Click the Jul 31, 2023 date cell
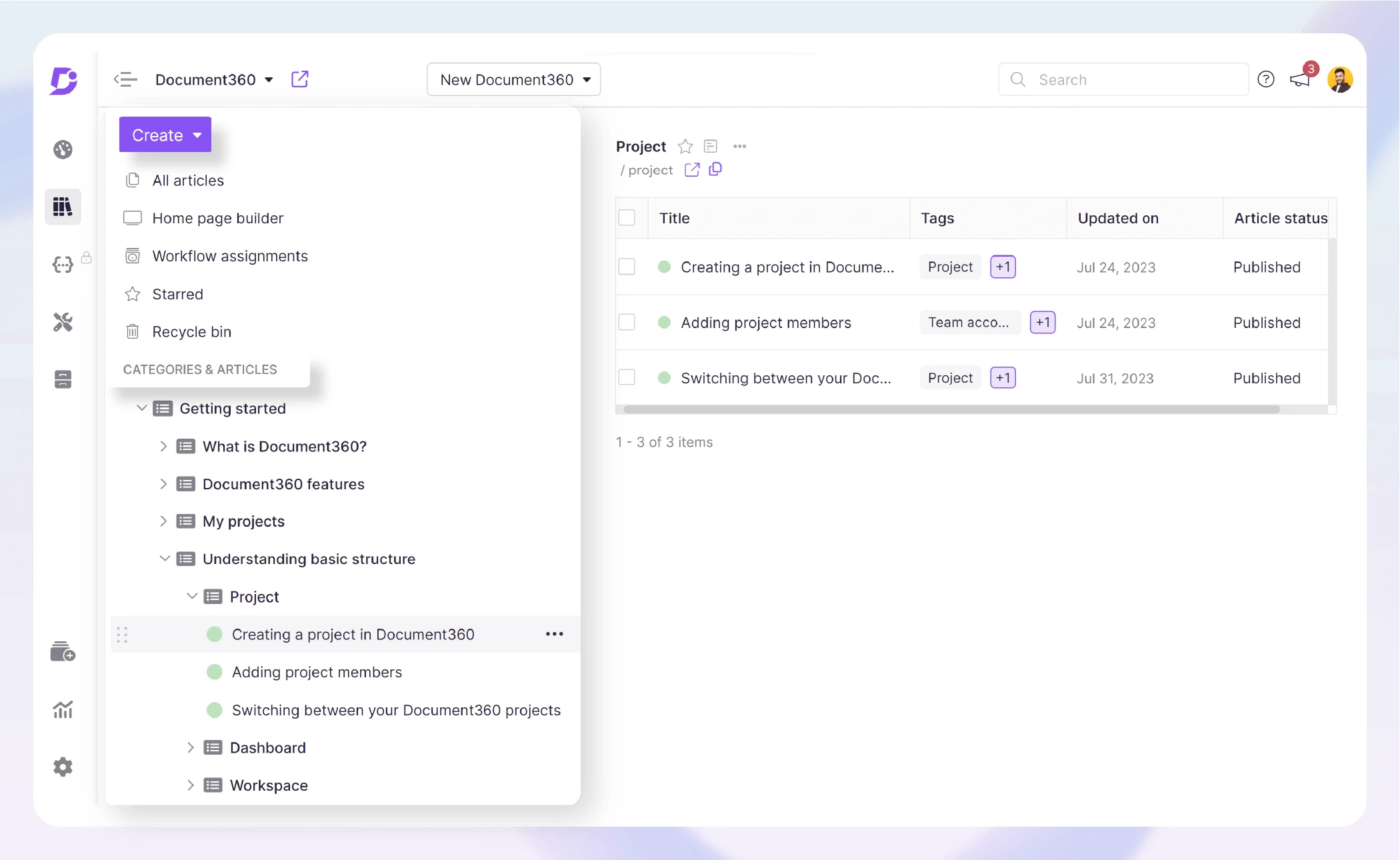Image resolution: width=1400 pixels, height=860 pixels. coord(1115,378)
